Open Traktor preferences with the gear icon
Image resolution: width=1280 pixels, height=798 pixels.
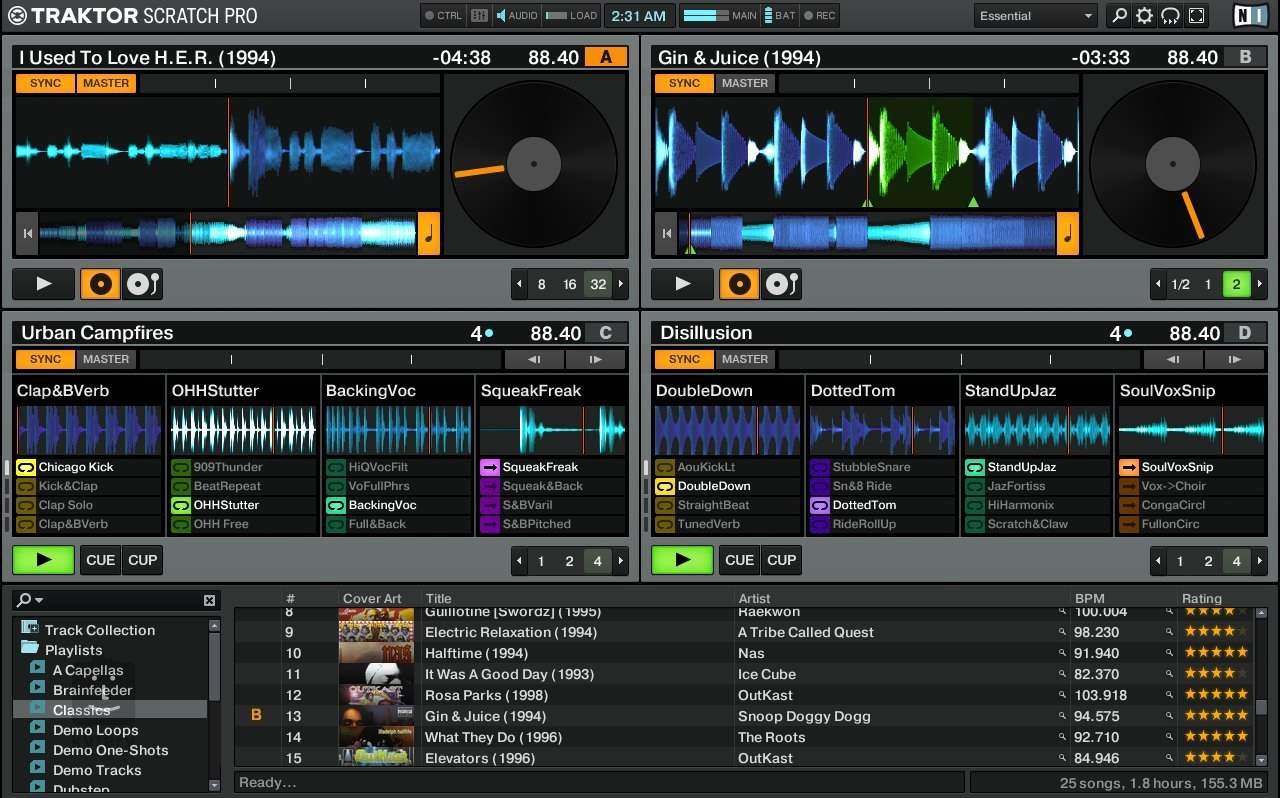pos(1141,15)
